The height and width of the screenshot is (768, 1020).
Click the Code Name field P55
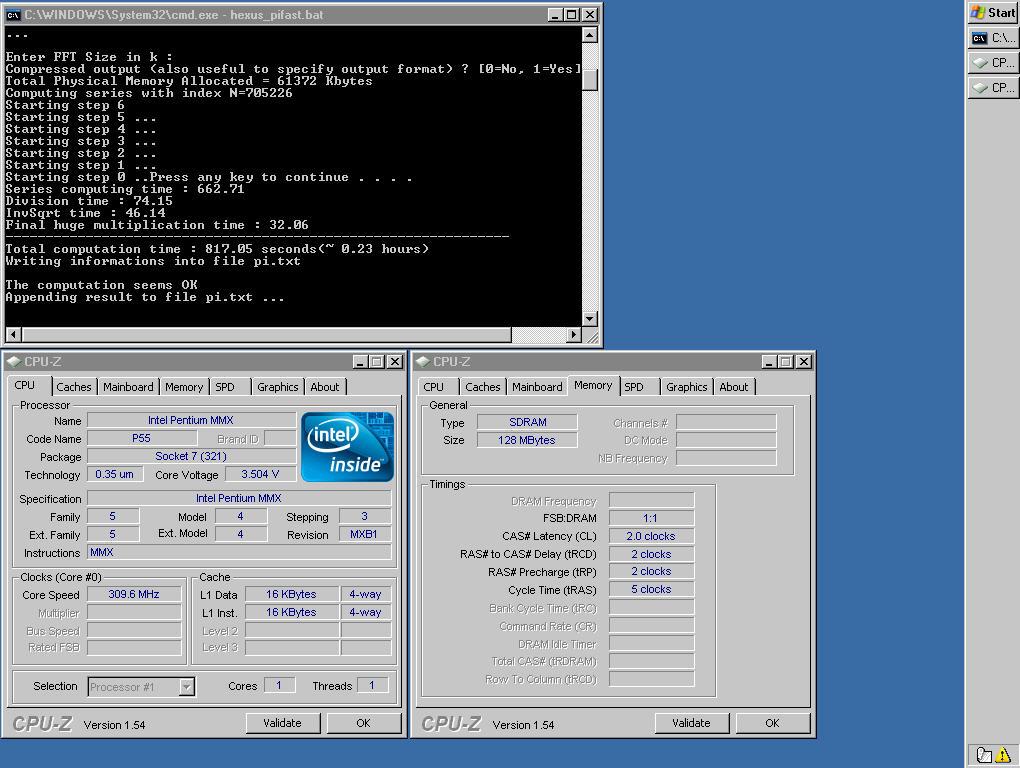[x=142, y=438]
